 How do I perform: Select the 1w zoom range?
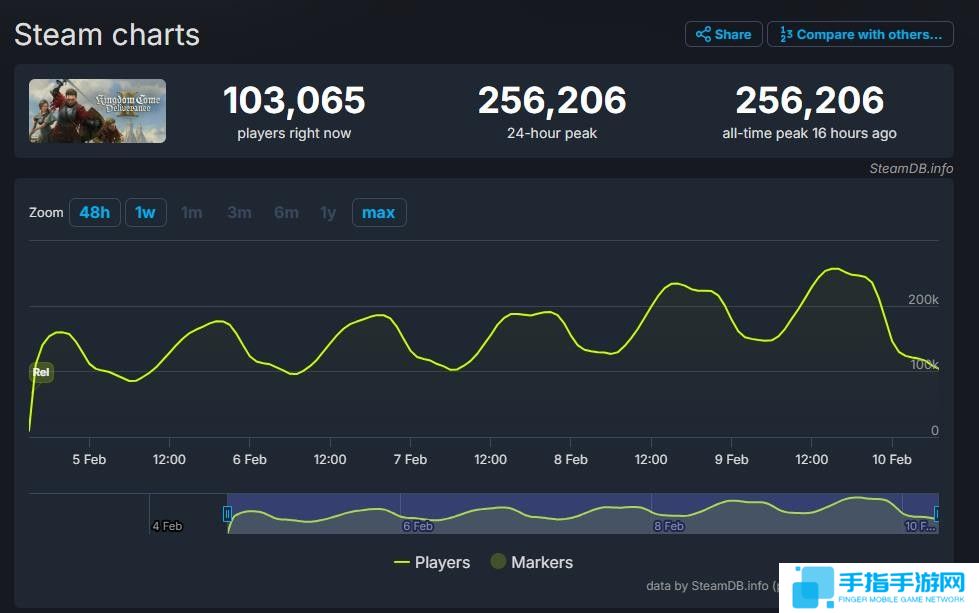coord(145,212)
